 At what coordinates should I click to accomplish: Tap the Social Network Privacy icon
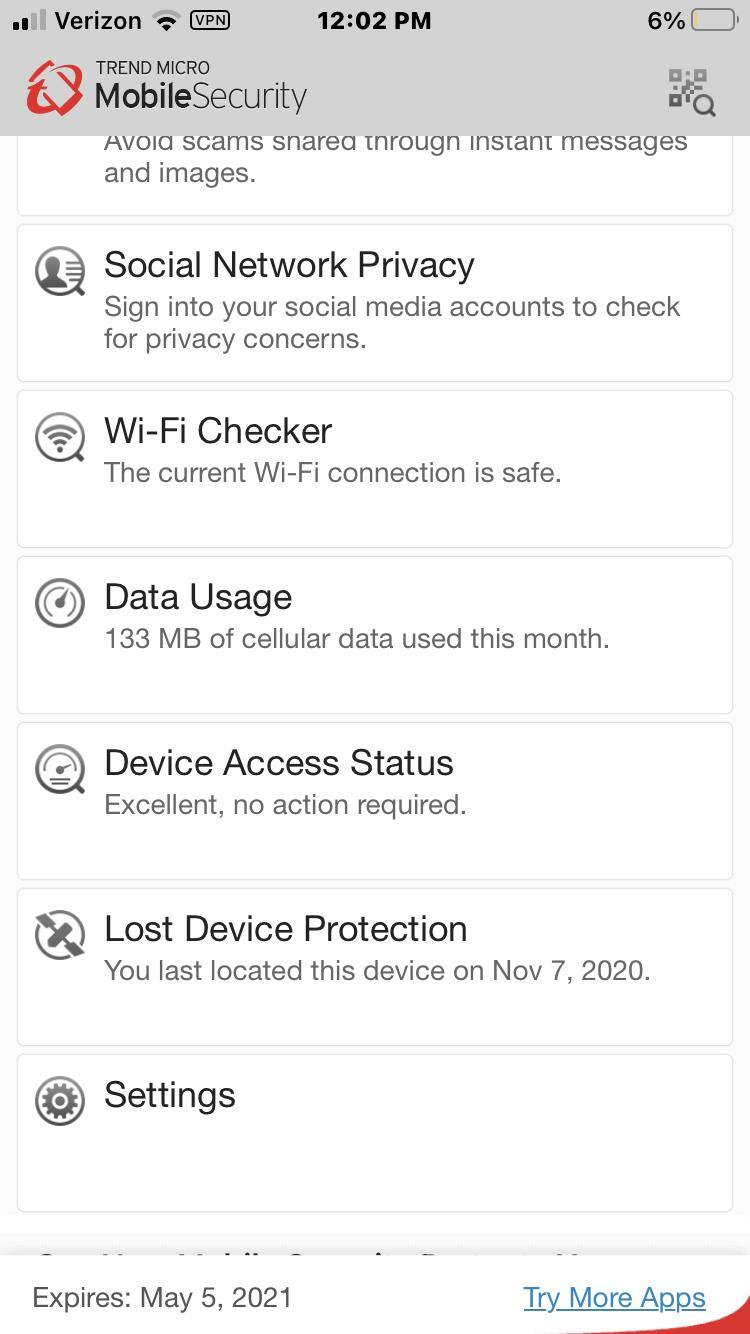tap(60, 272)
